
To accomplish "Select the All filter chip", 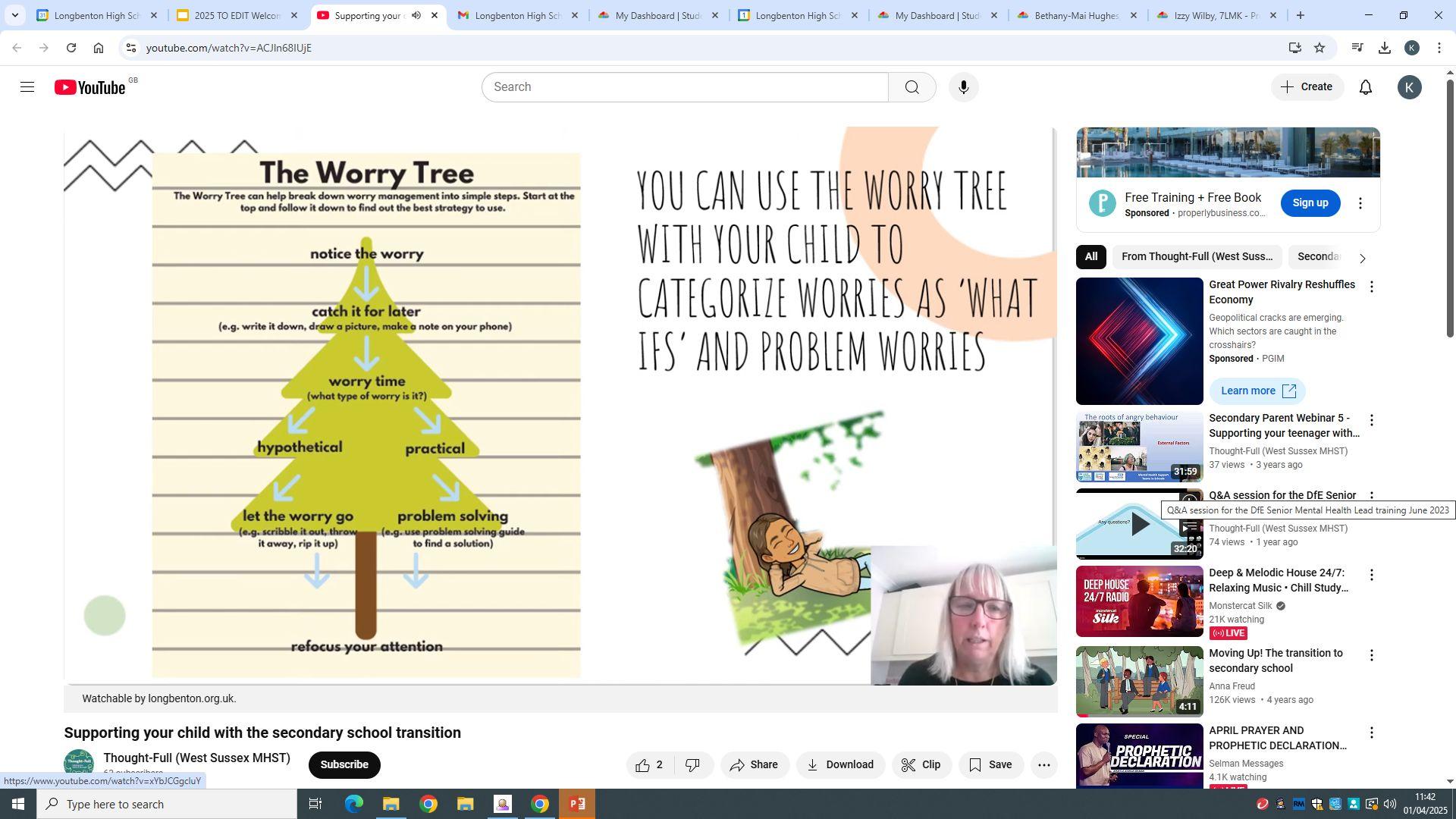I will click(x=1090, y=257).
